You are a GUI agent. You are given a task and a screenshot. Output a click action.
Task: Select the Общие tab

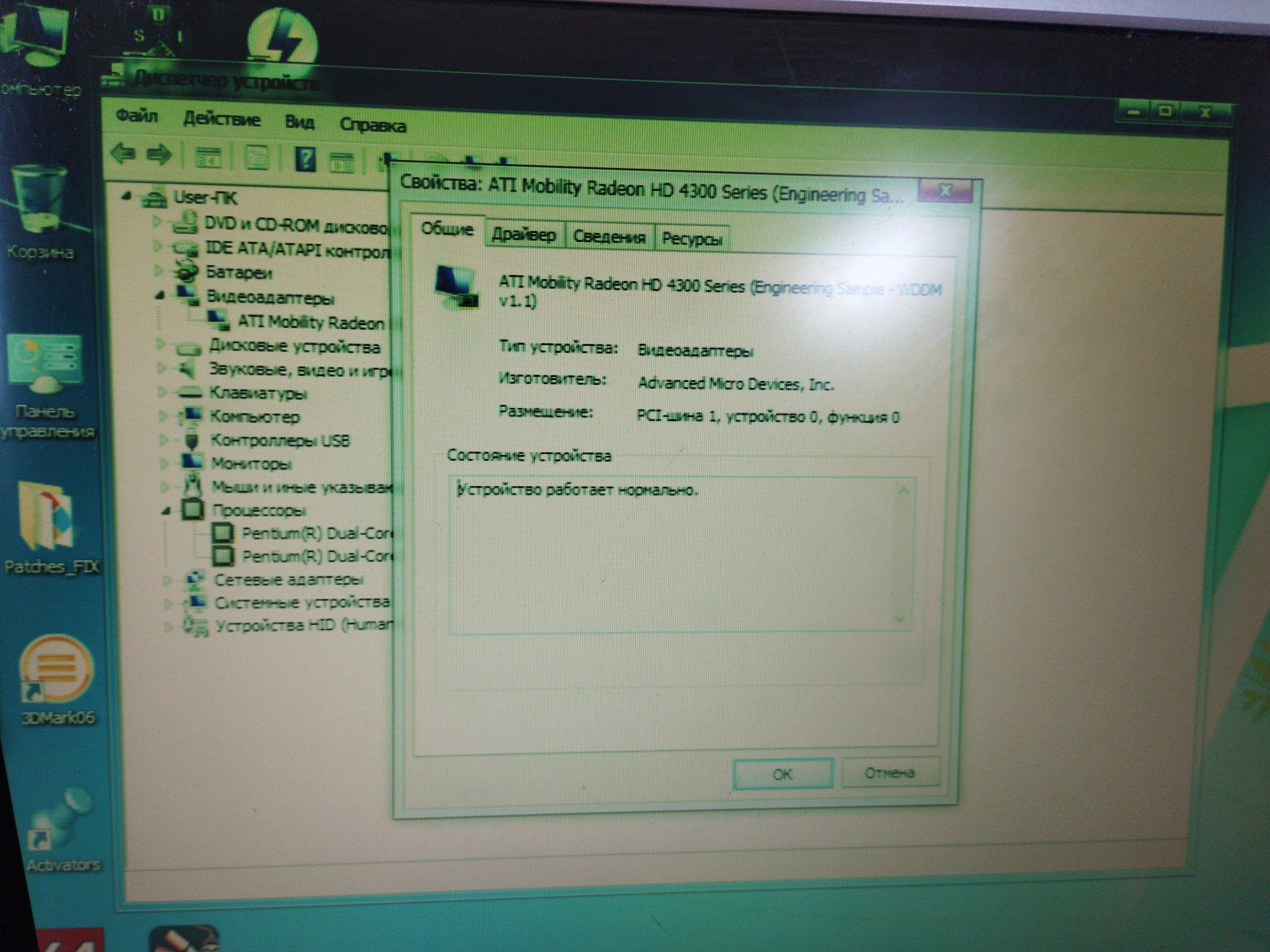(447, 229)
